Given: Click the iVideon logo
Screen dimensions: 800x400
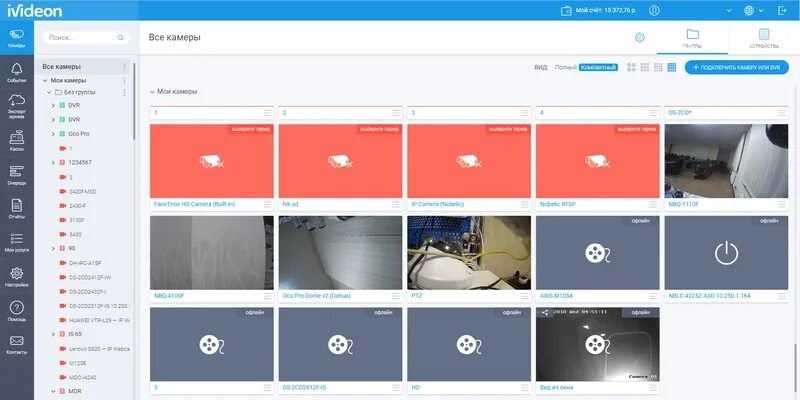Looking at the screenshot, I should 35,10.
